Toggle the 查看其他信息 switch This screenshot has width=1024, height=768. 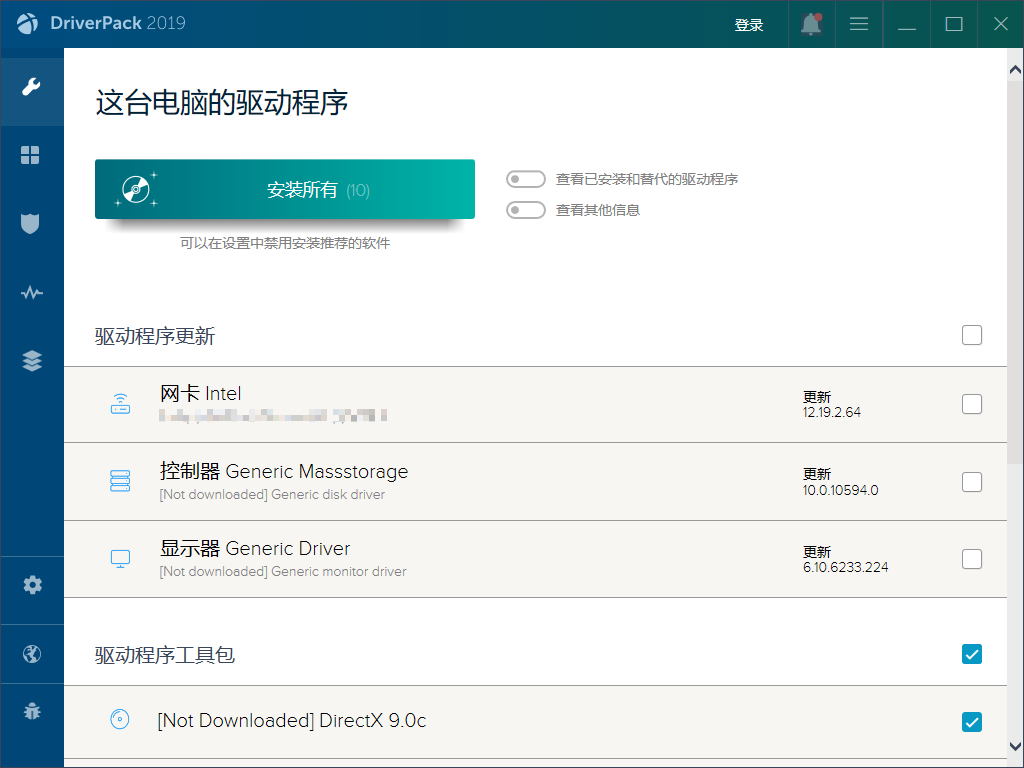pos(525,210)
